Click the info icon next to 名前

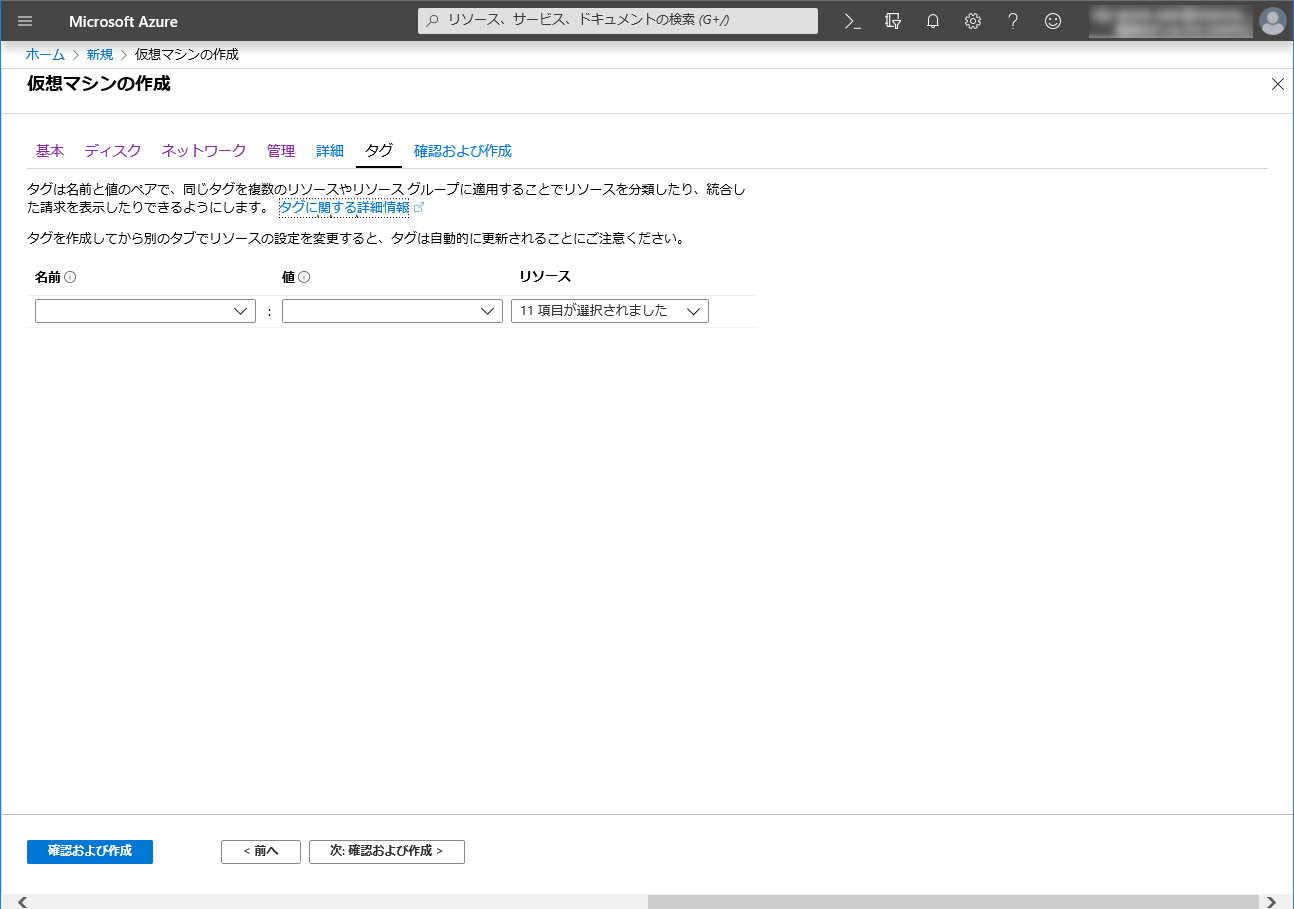coord(71,277)
